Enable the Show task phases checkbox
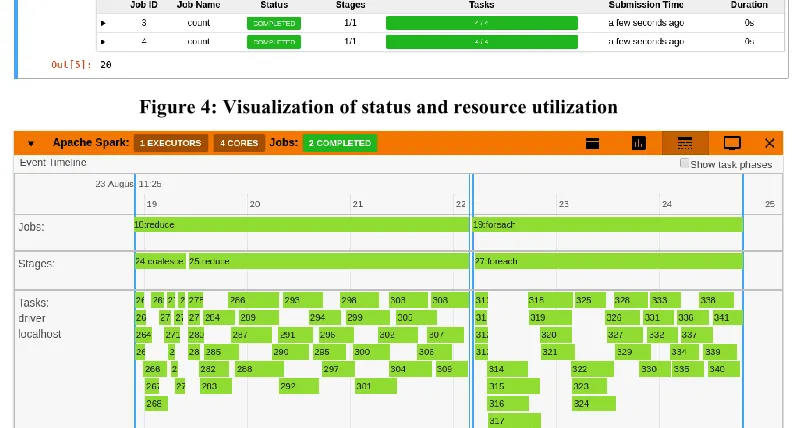Screen dimensions: 792x428 [x=684, y=163]
